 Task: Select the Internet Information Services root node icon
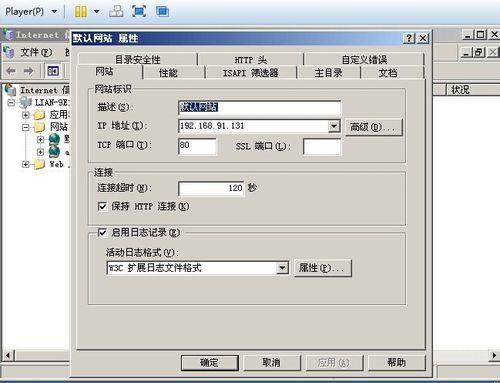(10, 90)
